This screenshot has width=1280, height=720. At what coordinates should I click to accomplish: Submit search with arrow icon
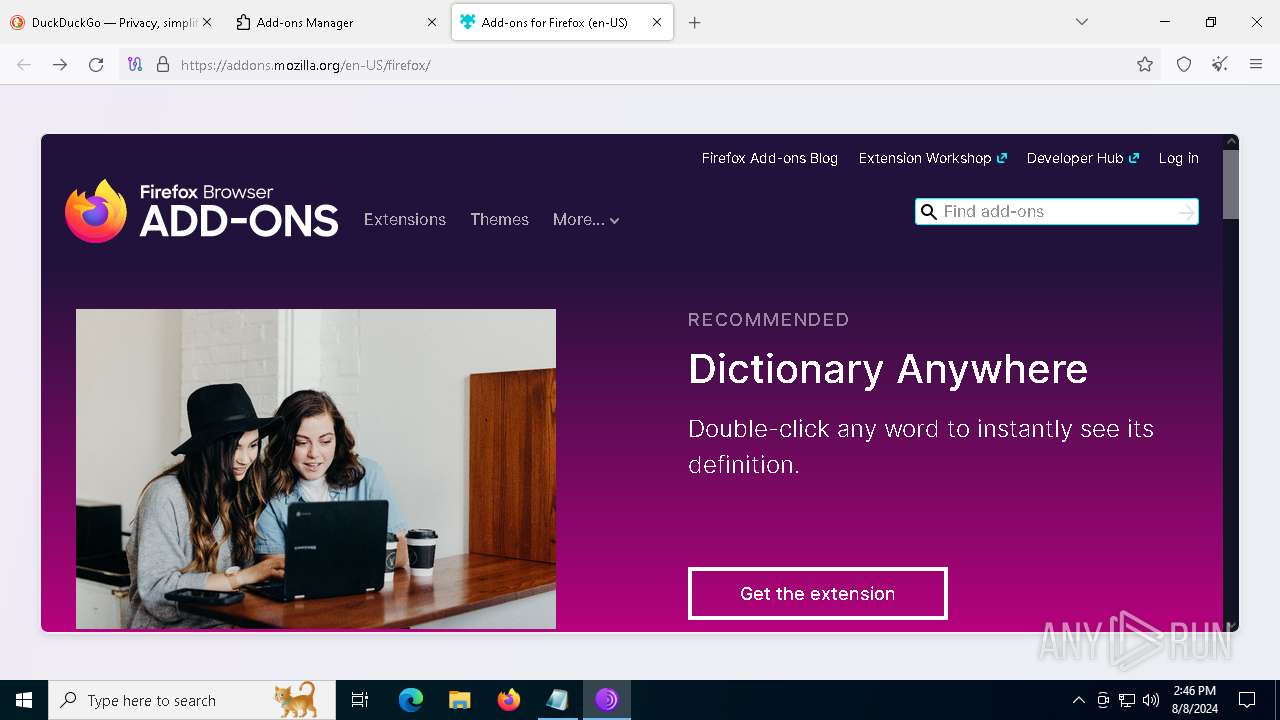click(x=1186, y=212)
